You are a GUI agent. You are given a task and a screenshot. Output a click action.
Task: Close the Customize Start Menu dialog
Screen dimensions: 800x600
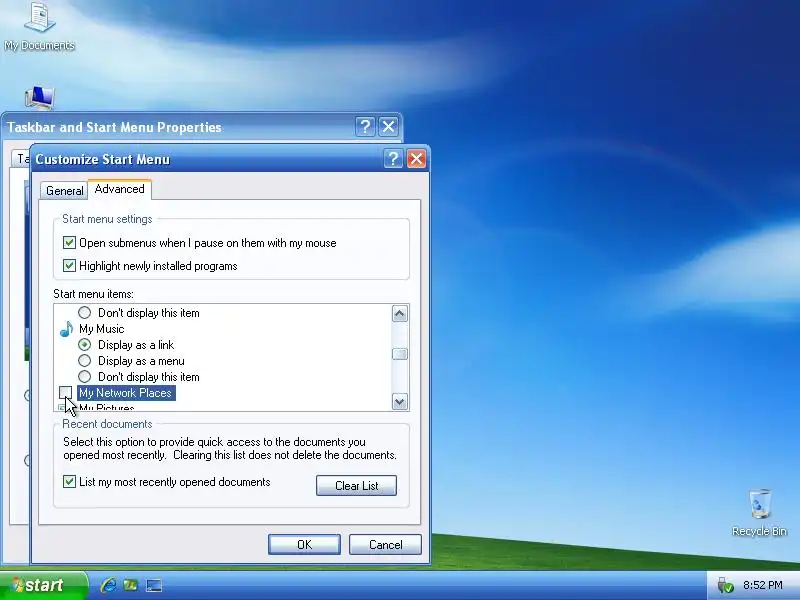point(416,159)
